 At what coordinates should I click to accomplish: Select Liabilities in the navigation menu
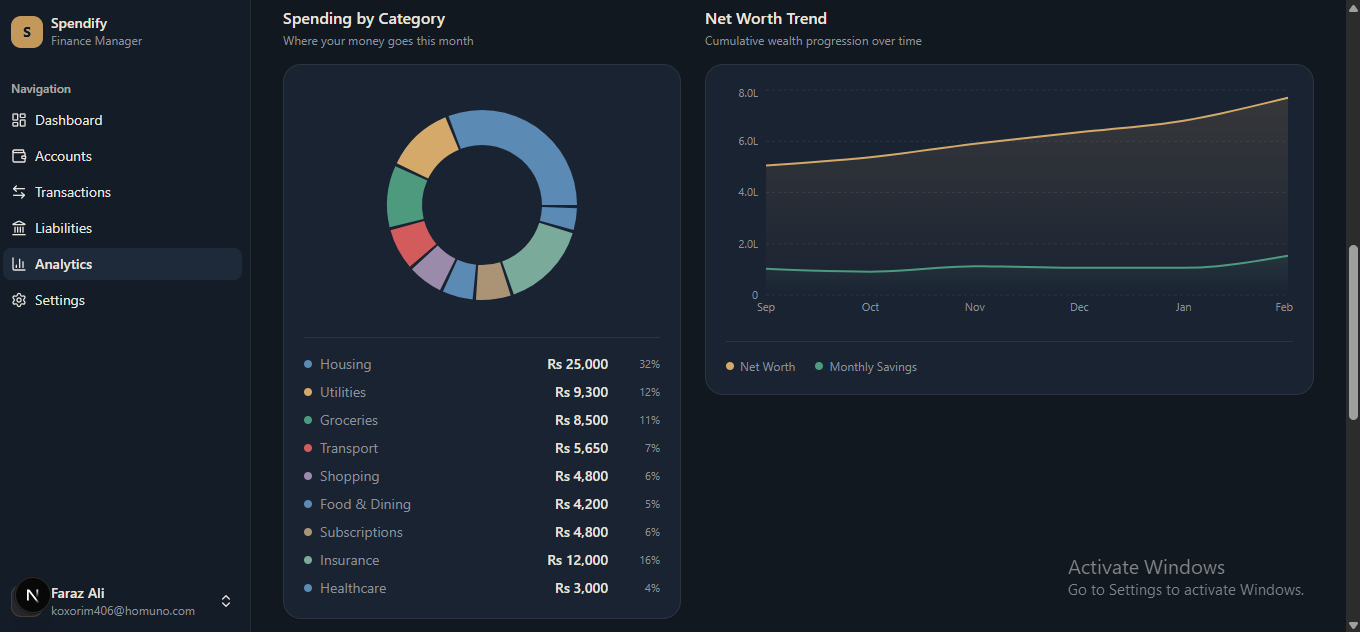[62, 228]
